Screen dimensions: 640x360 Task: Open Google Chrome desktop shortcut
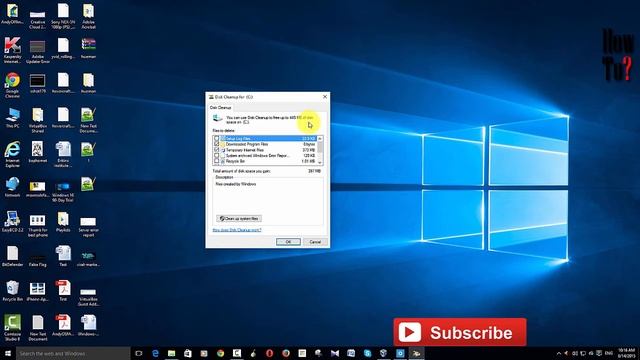pos(12,84)
